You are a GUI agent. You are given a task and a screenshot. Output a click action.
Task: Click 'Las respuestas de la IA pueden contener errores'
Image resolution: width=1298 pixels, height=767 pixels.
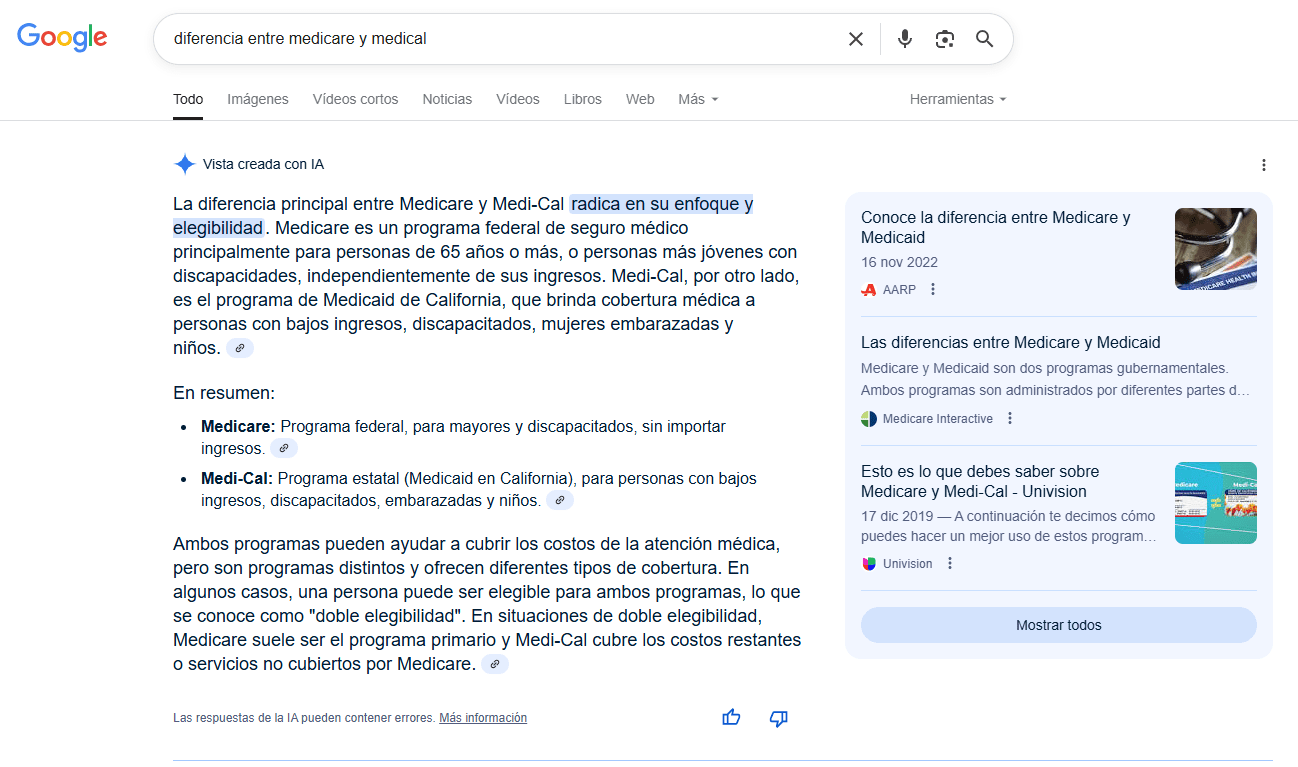304,718
